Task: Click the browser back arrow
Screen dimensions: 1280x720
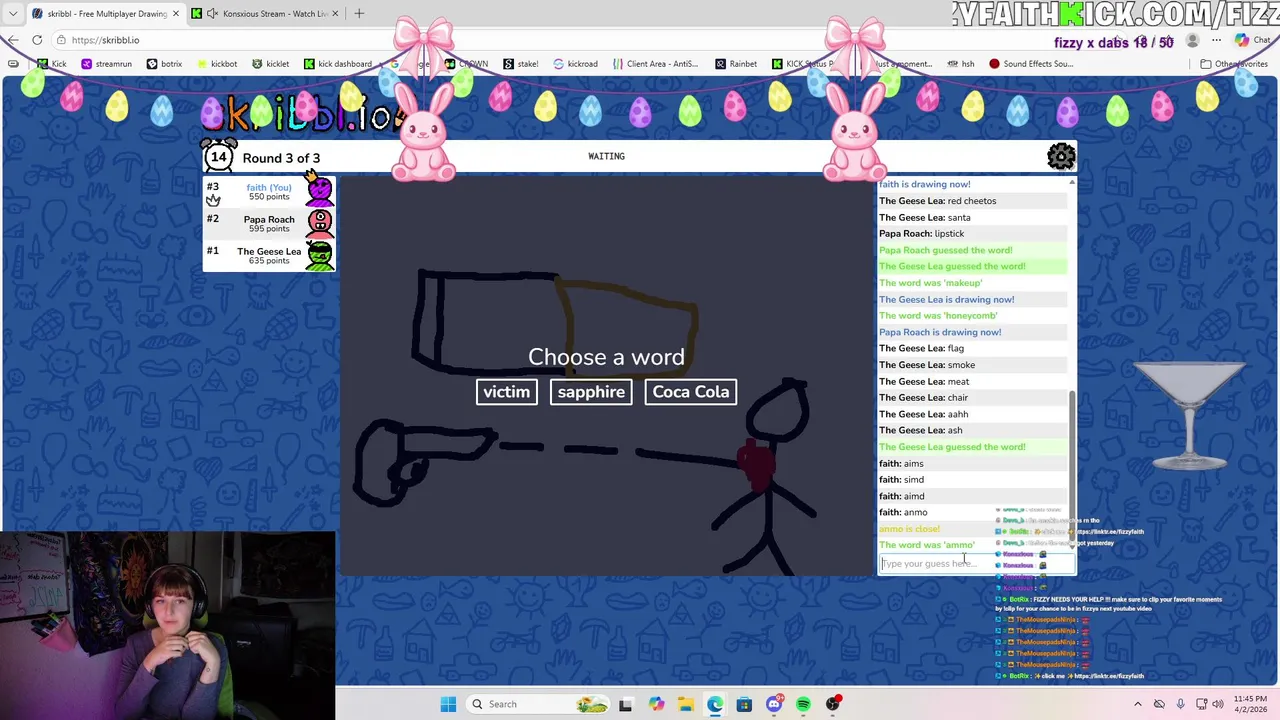Action: 13,40
